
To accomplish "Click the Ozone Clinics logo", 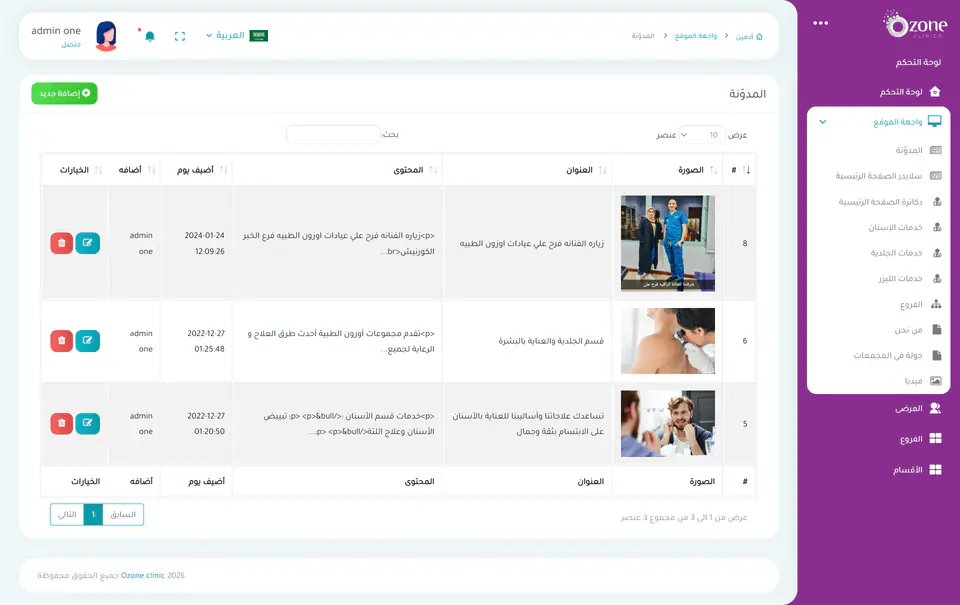I will point(915,24).
